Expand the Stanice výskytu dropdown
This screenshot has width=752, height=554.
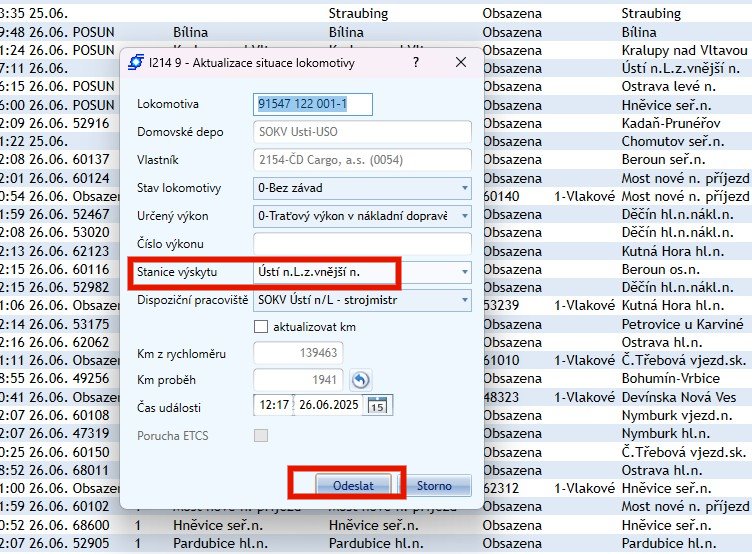pyautogui.click(x=464, y=271)
